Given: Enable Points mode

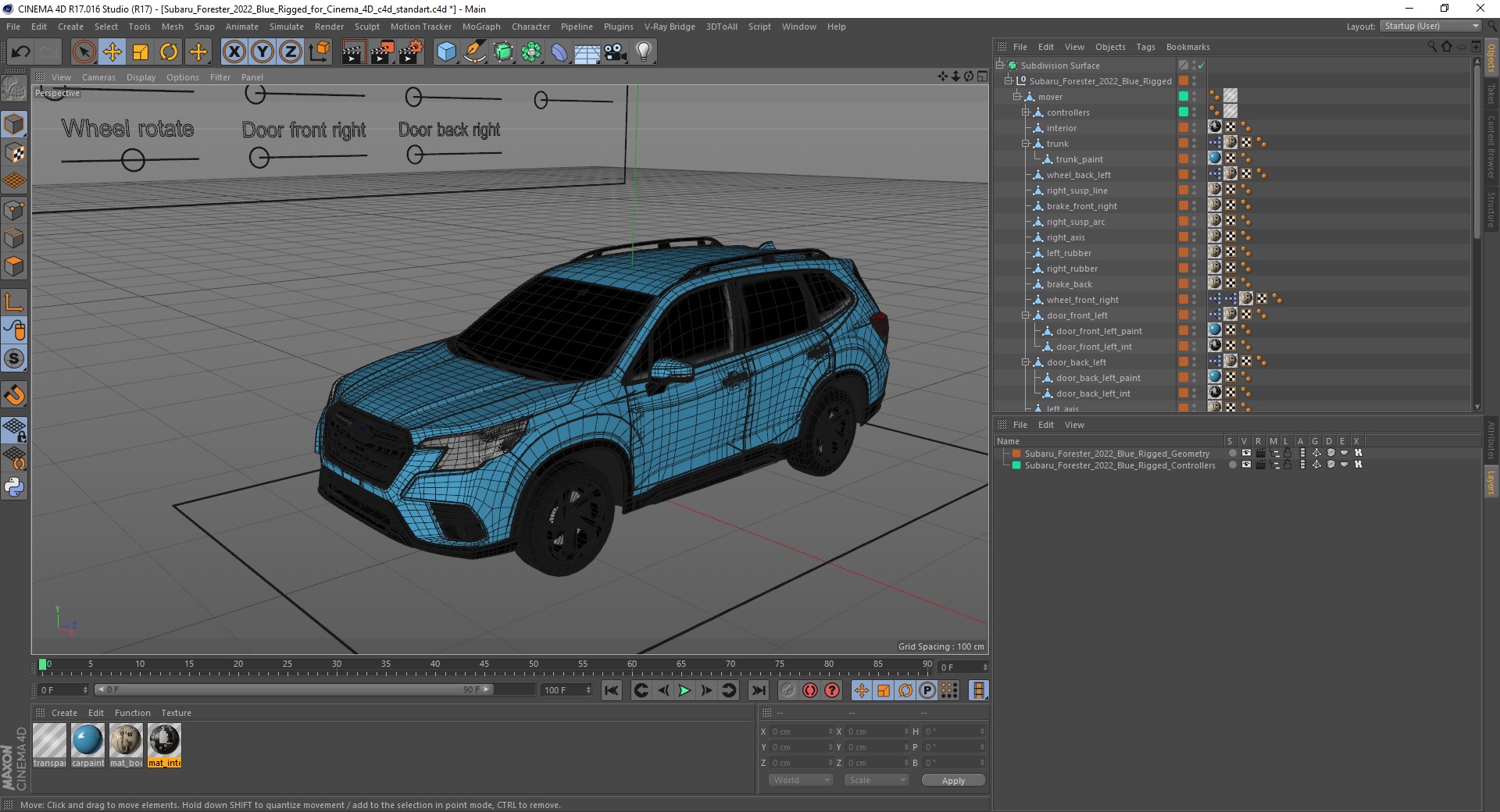Looking at the screenshot, I should coord(14,210).
